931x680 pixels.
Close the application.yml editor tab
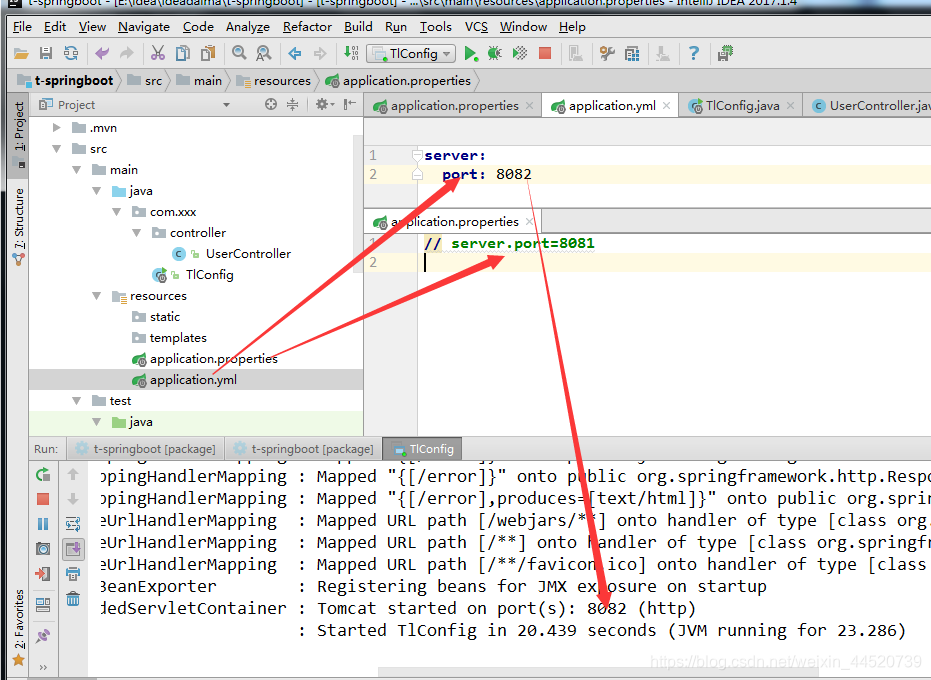click(x=667, y=106)
